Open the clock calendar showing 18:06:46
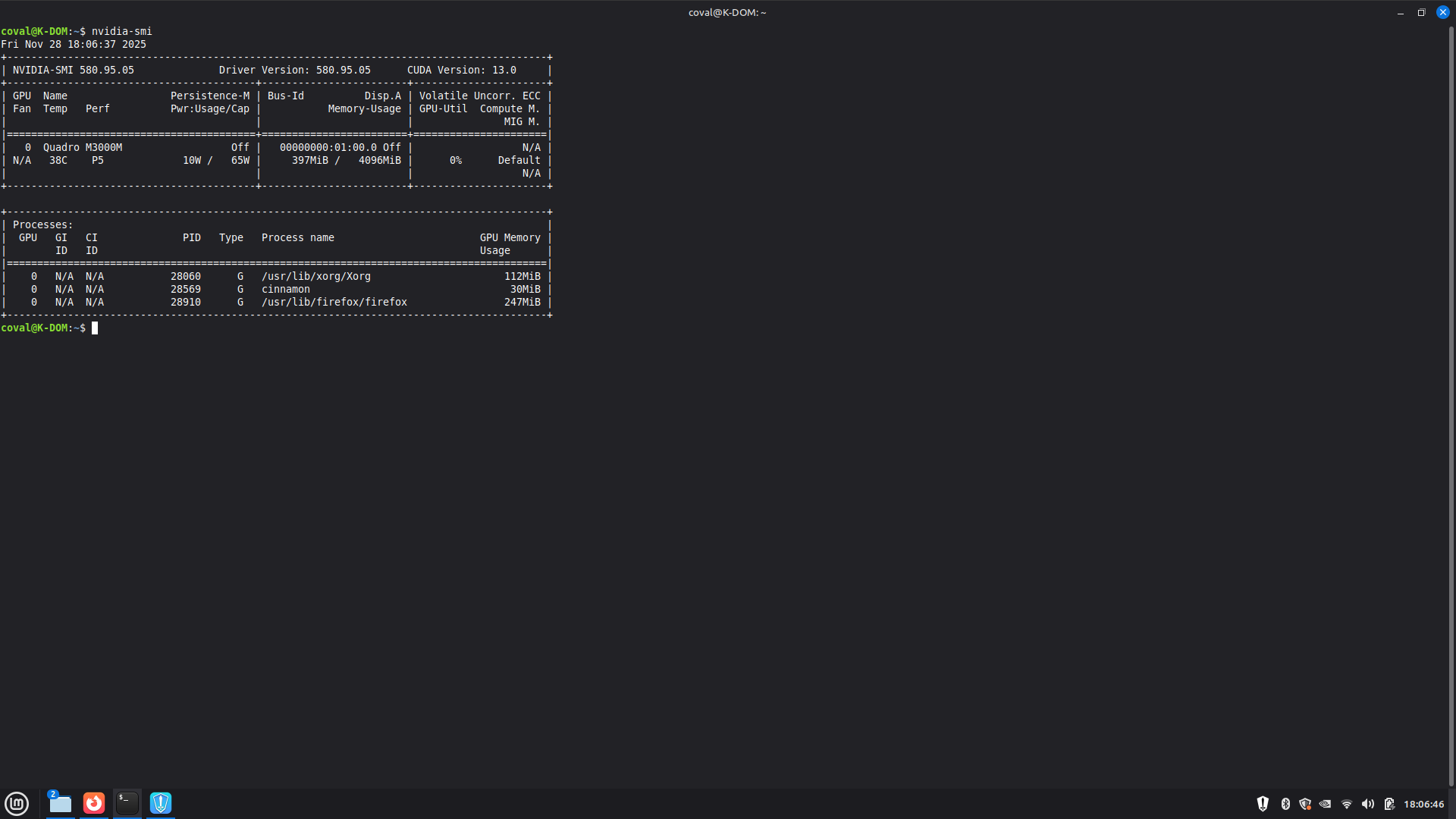1456x819 pixels. click(x=1423, y=804)
